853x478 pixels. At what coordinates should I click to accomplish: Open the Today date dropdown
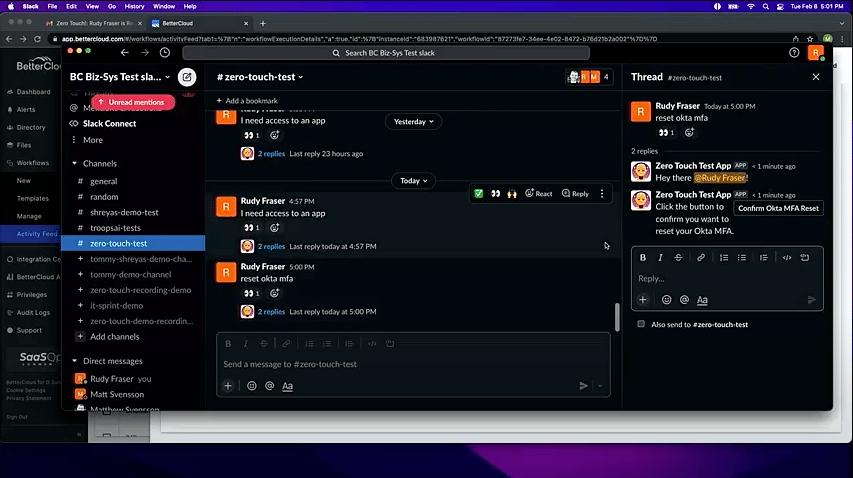pos(413,181)
